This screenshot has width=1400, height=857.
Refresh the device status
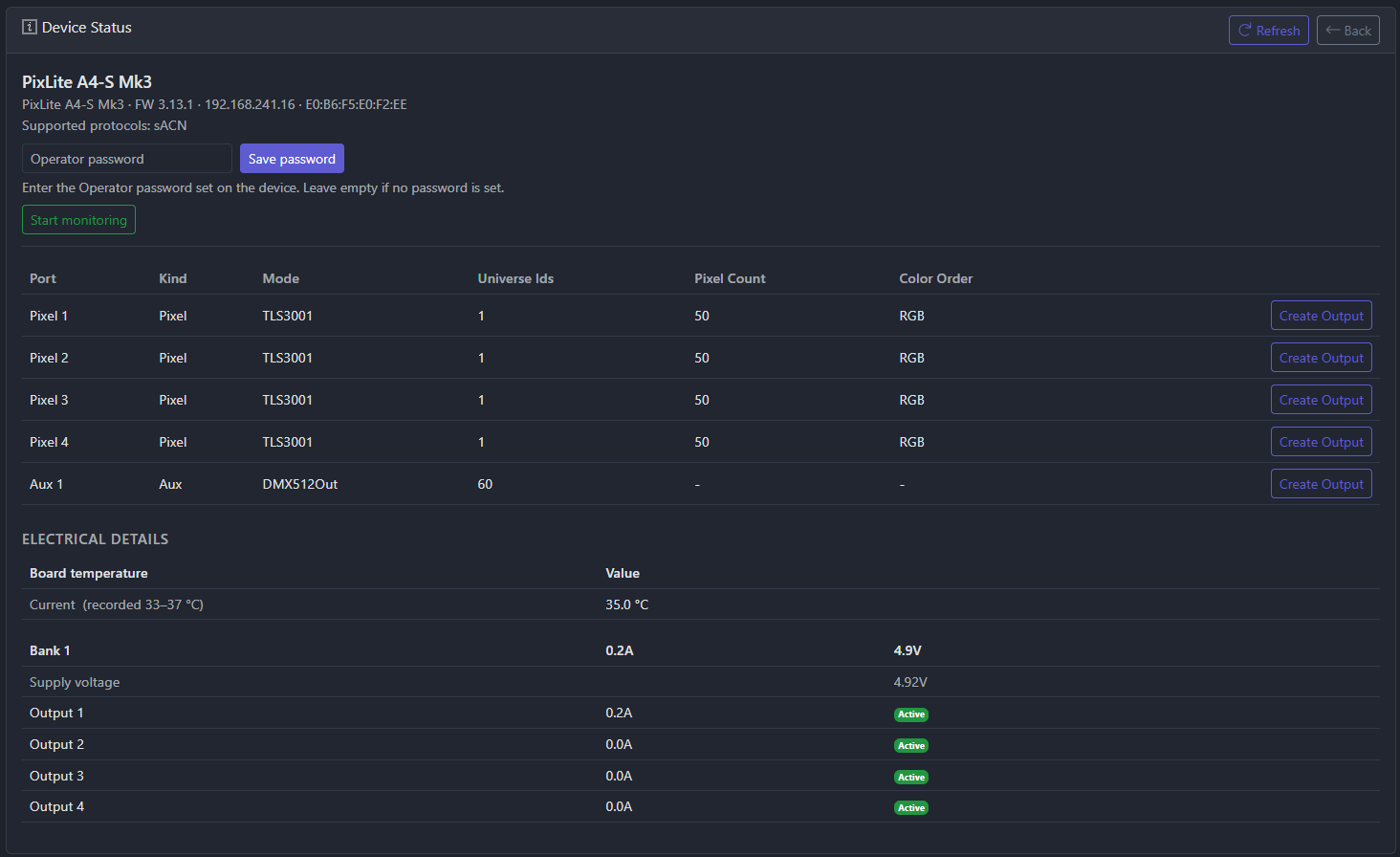(1269, 31)
